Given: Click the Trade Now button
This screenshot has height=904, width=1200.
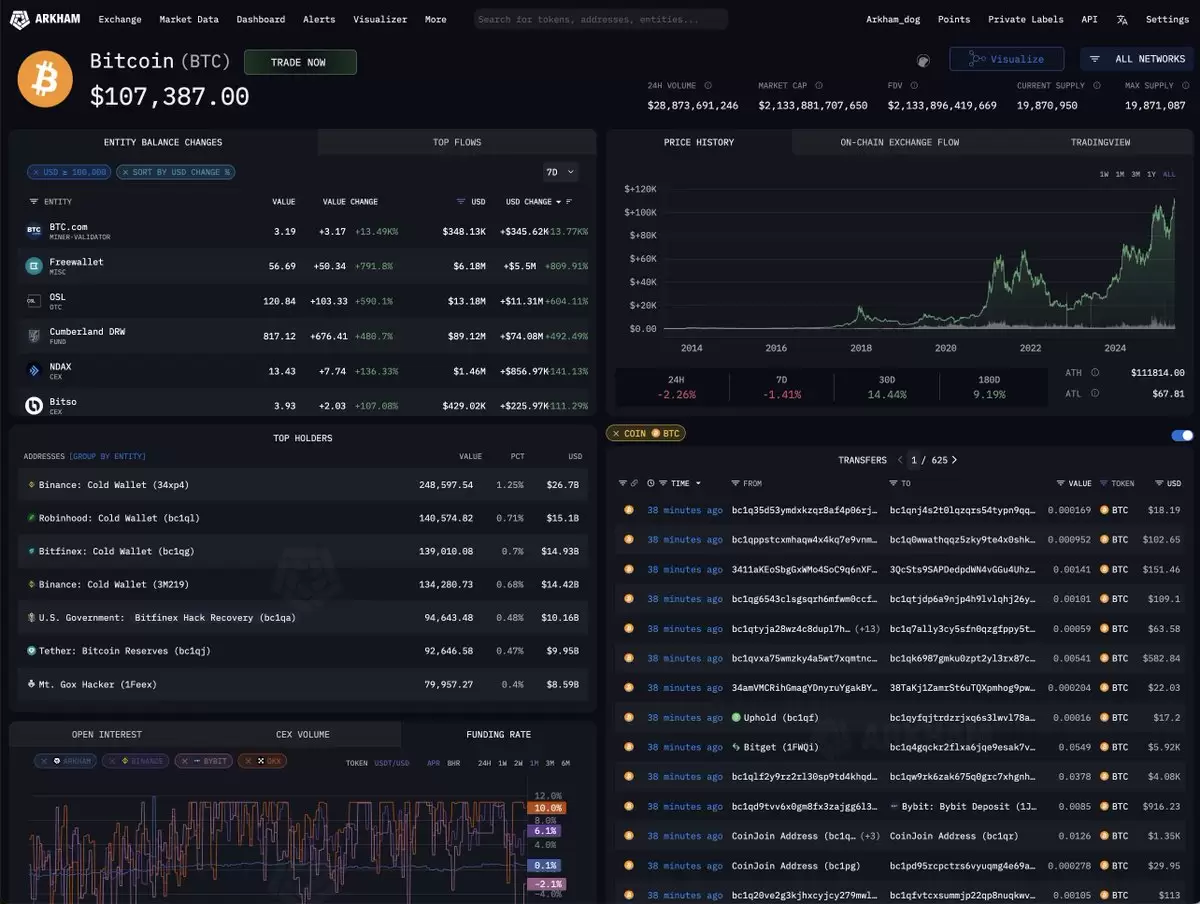Looking at the screenshot, I should (299, 62).
